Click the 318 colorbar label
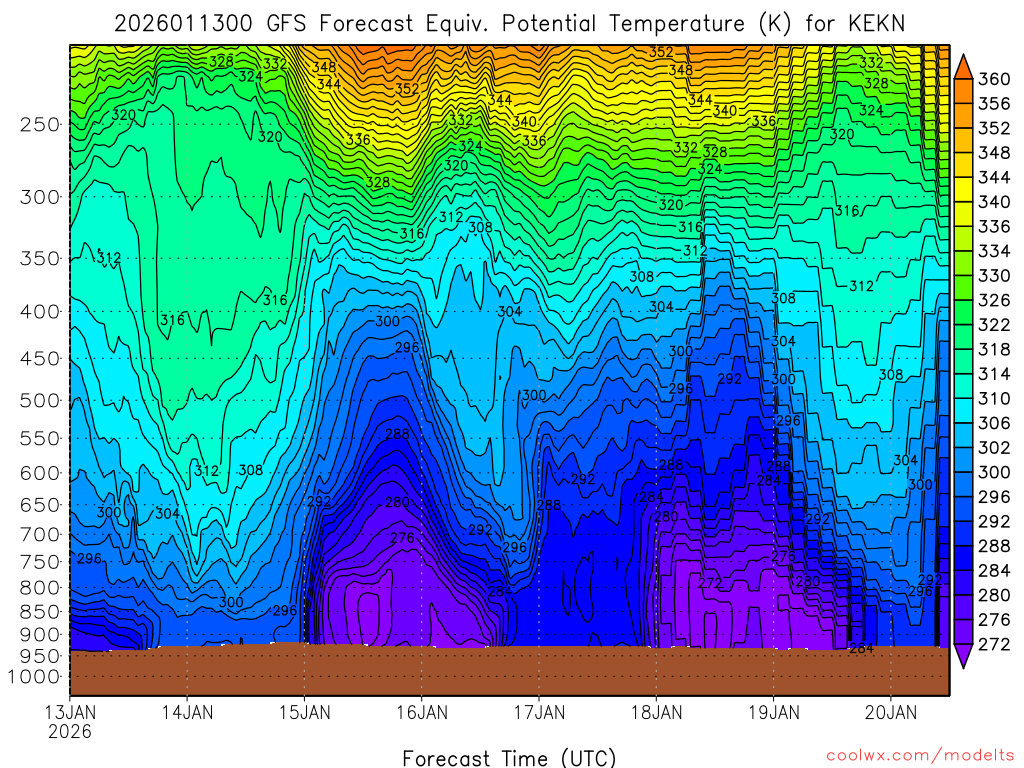The image size is (1024, 768). 994,349
